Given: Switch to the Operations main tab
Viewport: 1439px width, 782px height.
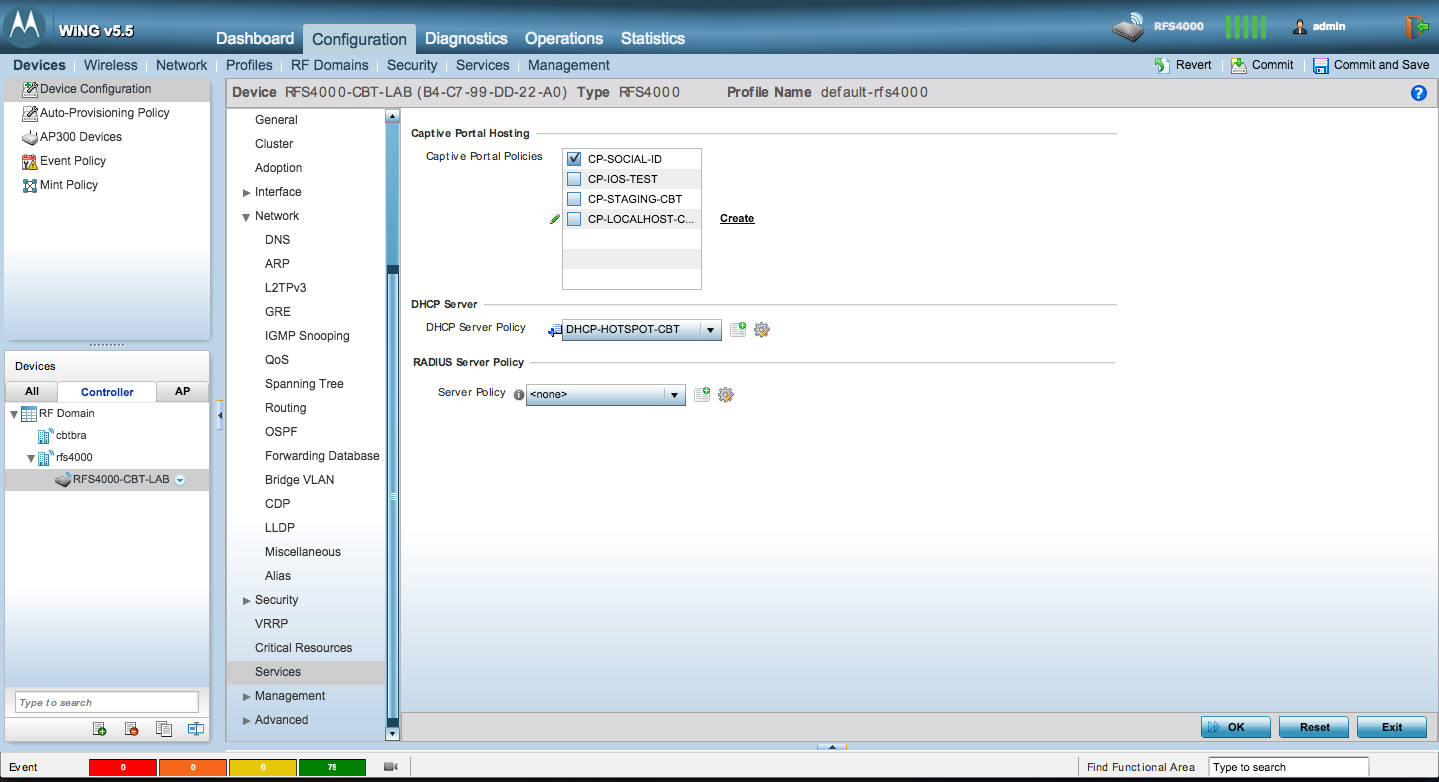Looking at the screenshot, I should coord(564,39).
